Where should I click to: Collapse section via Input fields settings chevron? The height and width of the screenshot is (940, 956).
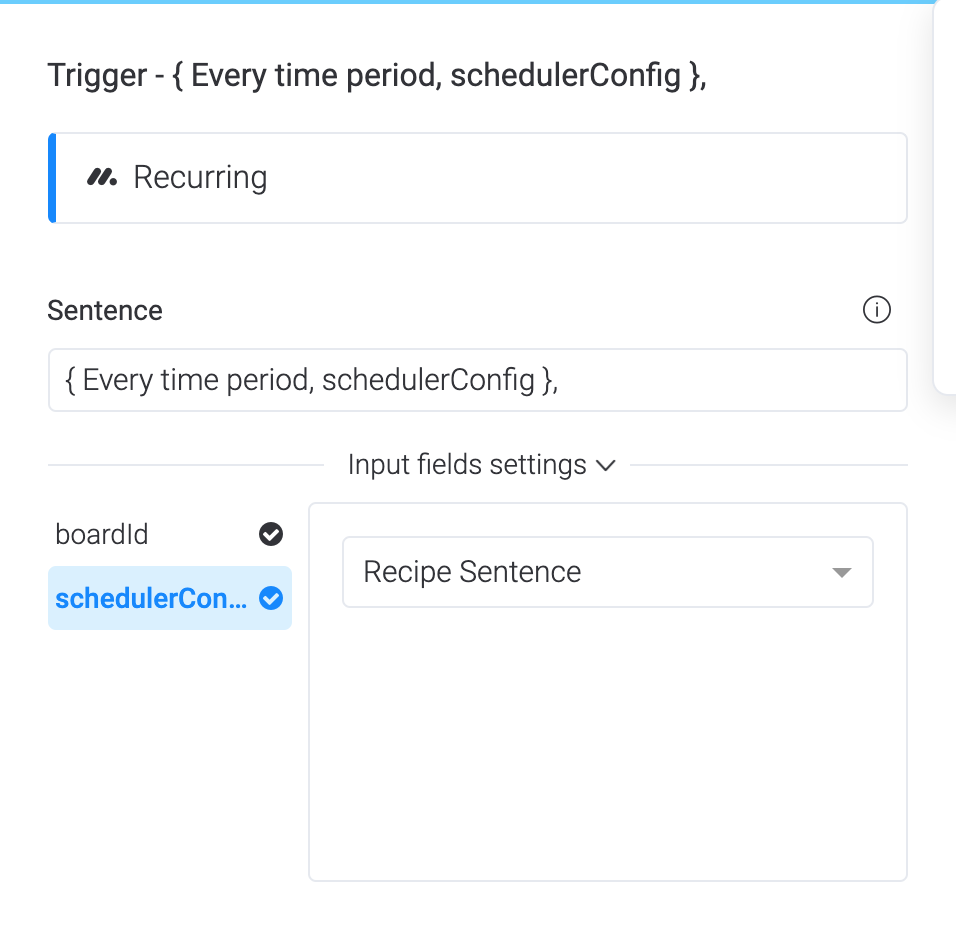click(605, 466)
